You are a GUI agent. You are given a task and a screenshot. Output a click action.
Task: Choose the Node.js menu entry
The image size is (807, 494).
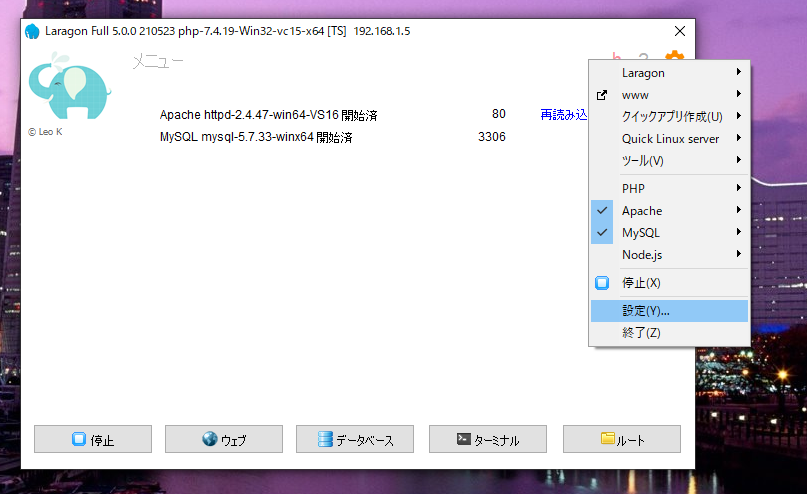tap(669, 255)
